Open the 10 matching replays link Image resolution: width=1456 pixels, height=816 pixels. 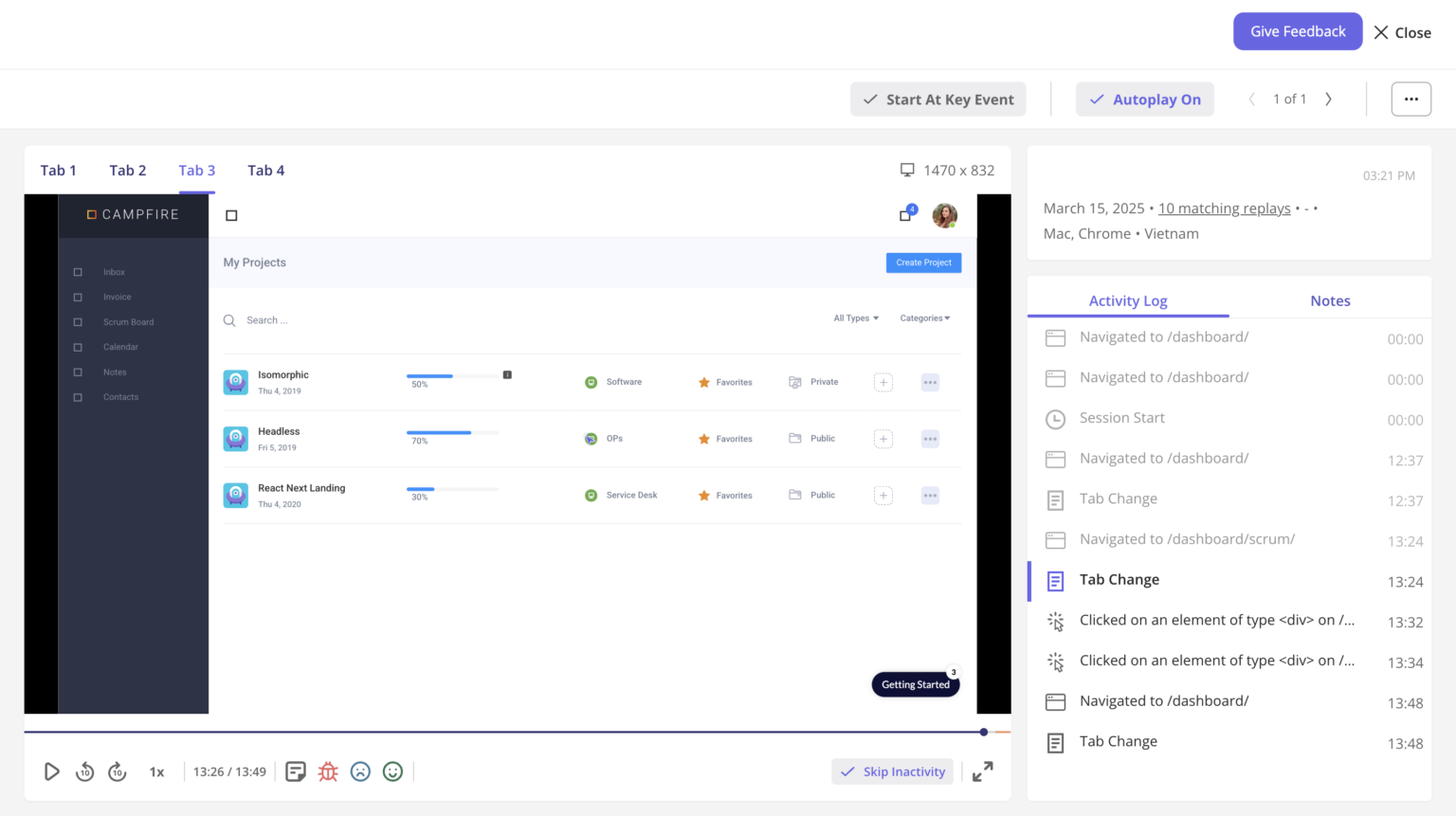click(x=1224, y=208)
